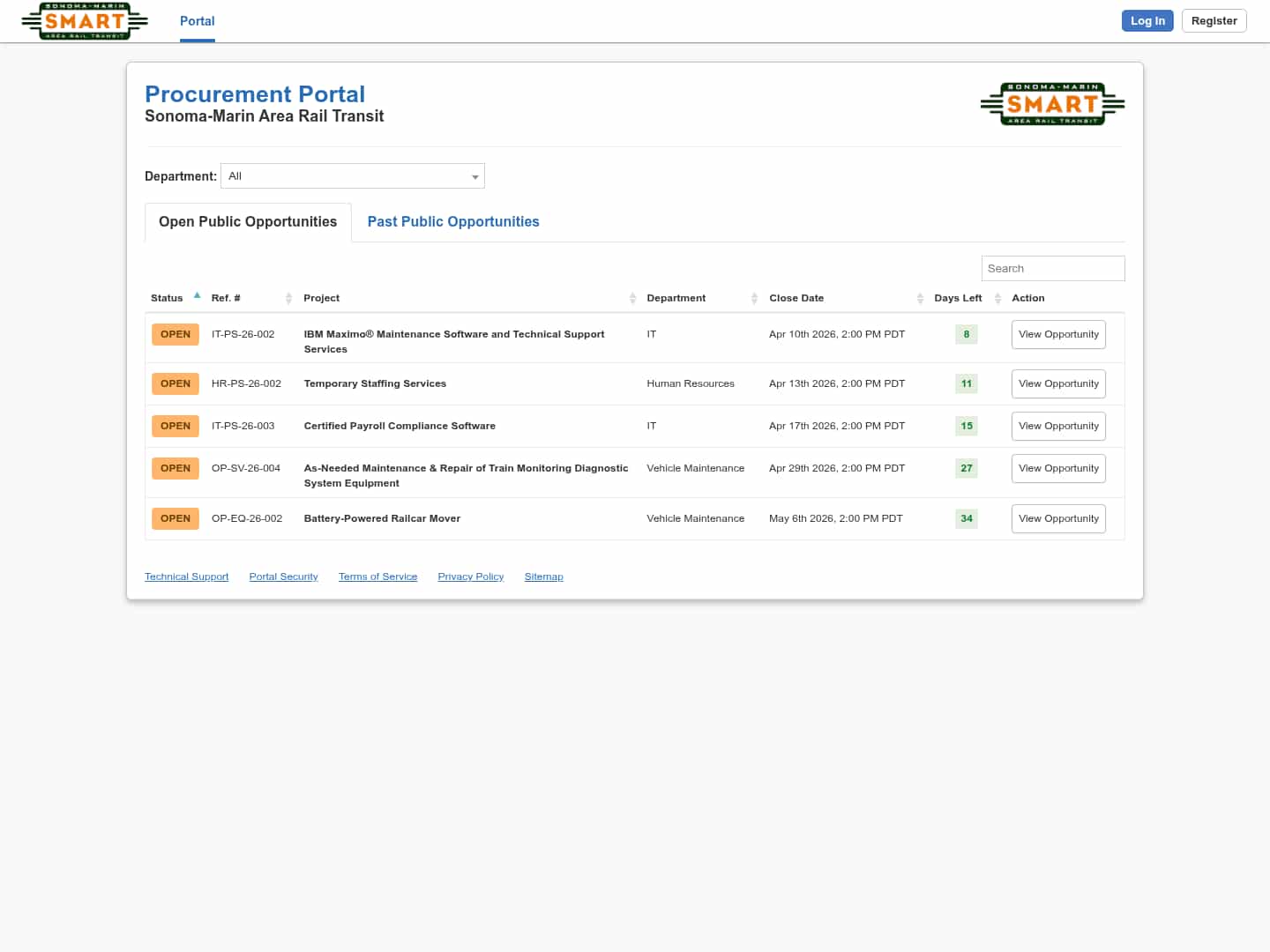Sort table by Status column arrow
This screenshot has width=1270, height=952.
[197, 296]
